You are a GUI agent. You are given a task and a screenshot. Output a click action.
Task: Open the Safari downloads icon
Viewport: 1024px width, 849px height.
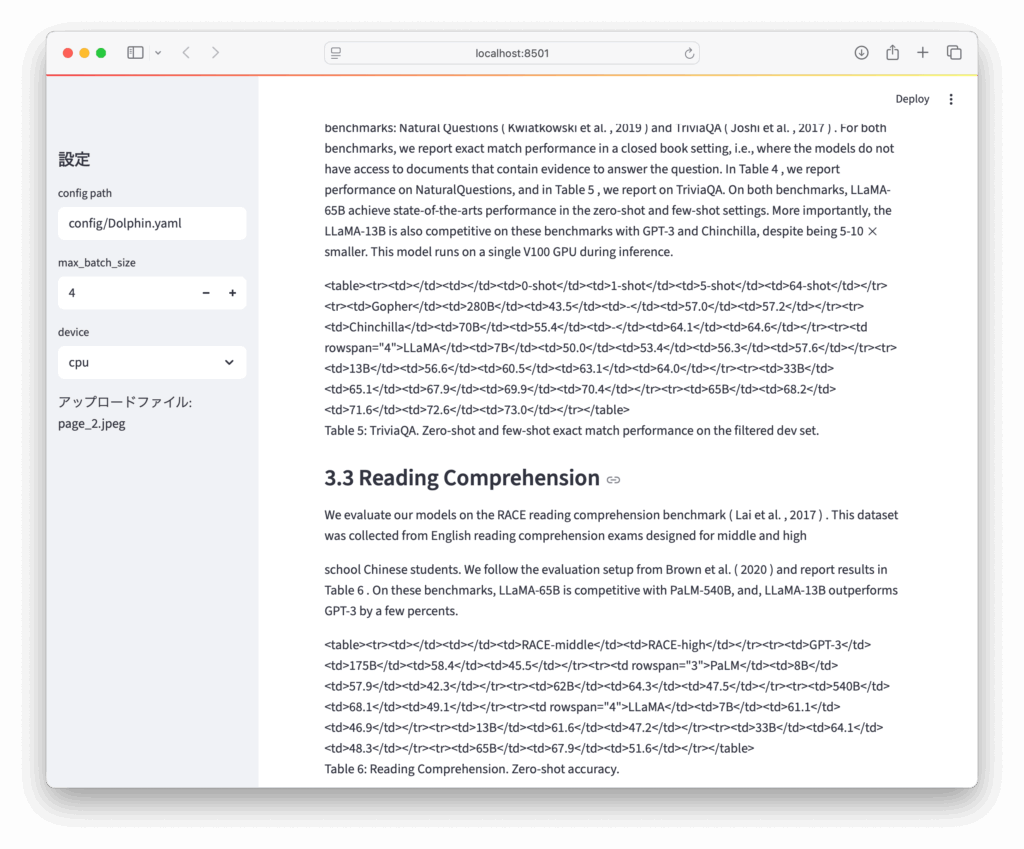point(861,53)
